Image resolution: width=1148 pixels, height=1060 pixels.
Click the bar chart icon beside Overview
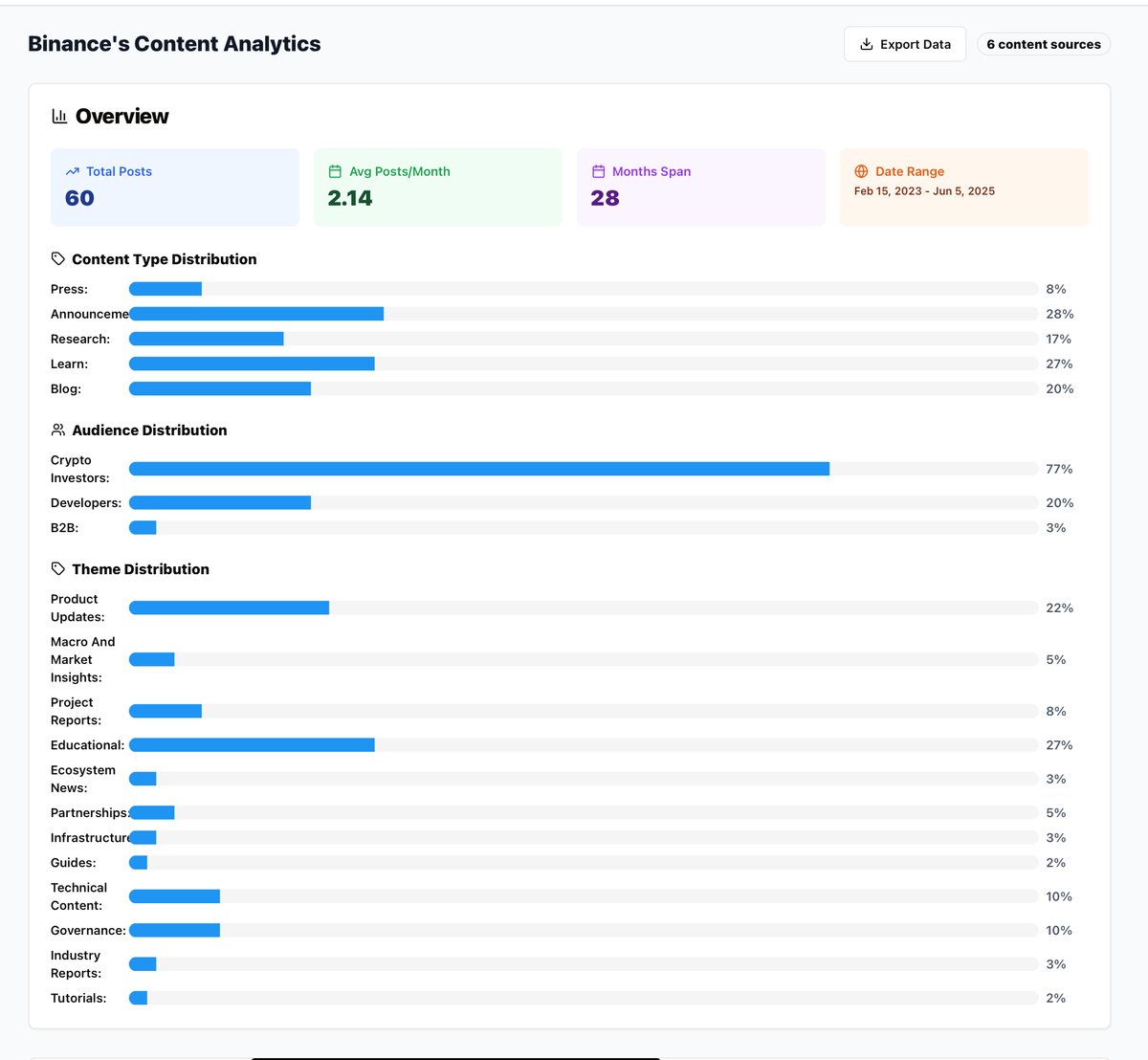[59, 116]
